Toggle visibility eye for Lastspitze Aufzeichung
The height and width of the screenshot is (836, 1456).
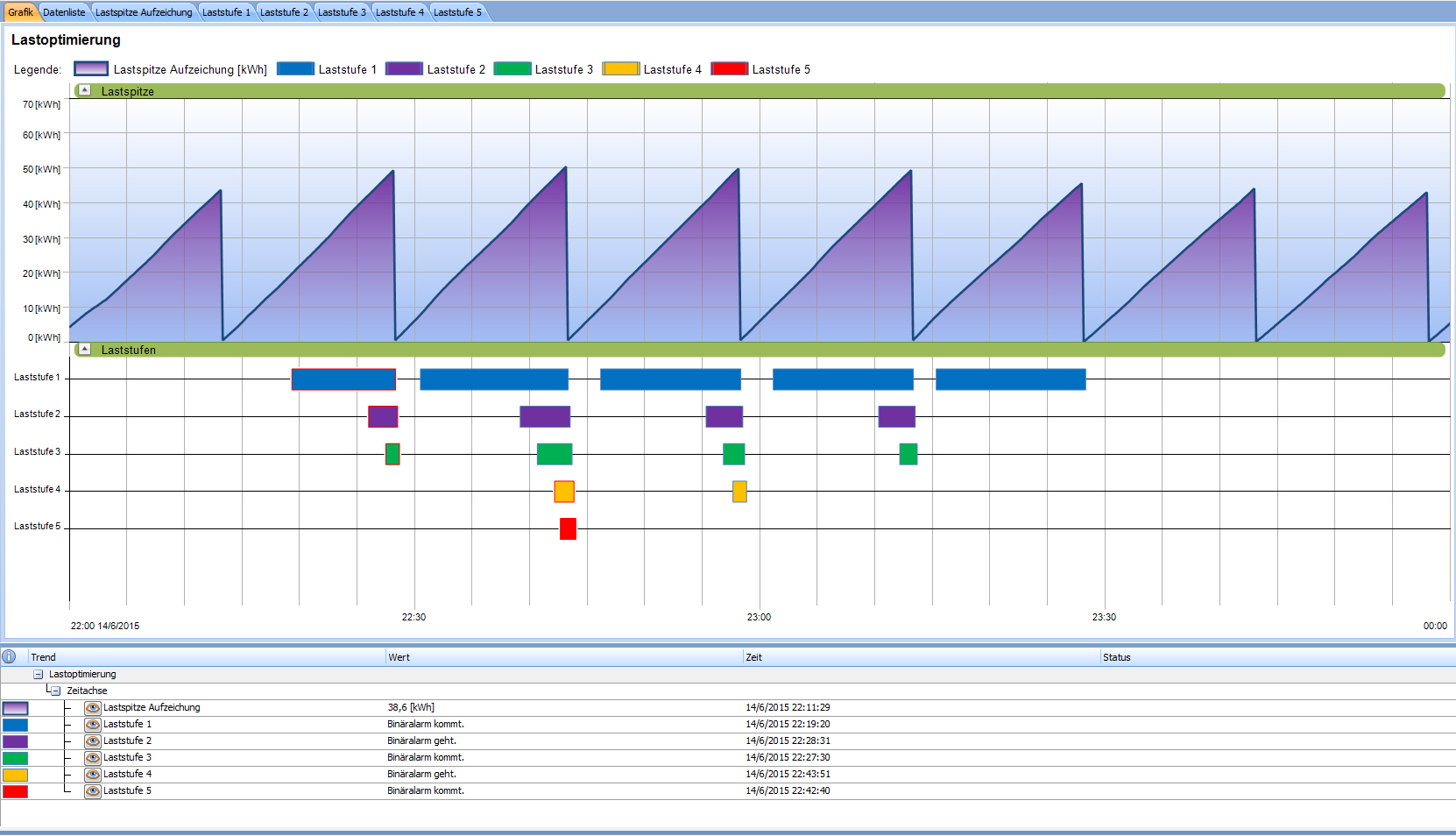click(x=92, y=708)
